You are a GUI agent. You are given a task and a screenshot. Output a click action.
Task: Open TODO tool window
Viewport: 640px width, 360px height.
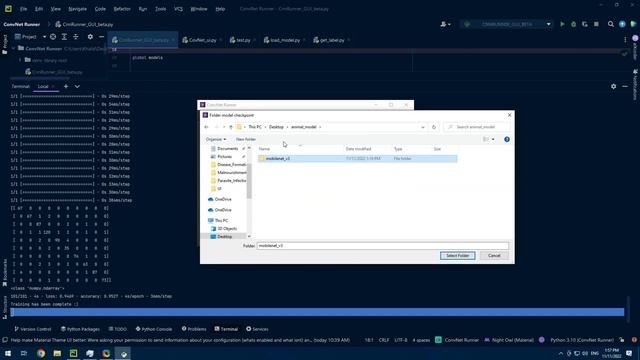118,329
